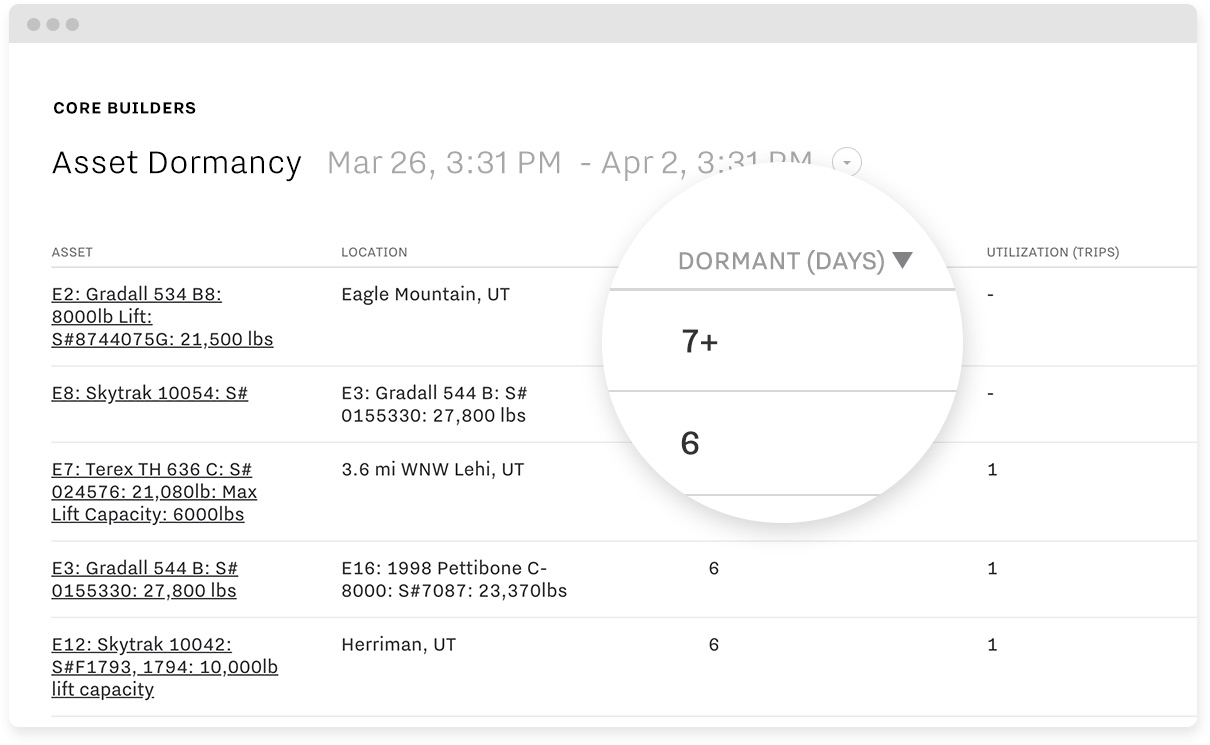The image size is (1210, 745).
Task: Click the Herriman, UT location text
Action: [x=401, y=644]
